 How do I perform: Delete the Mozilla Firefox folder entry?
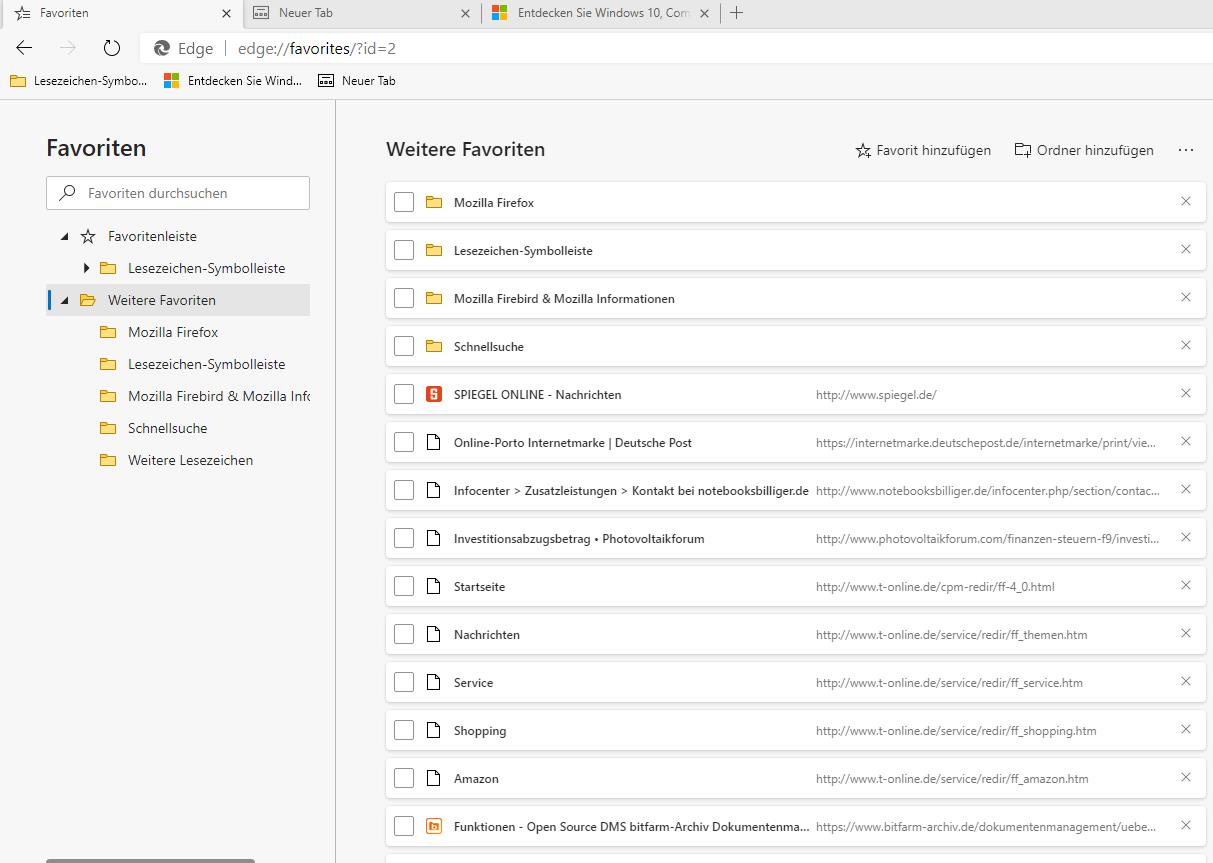pyautogui.click(x=1186, y=202)
